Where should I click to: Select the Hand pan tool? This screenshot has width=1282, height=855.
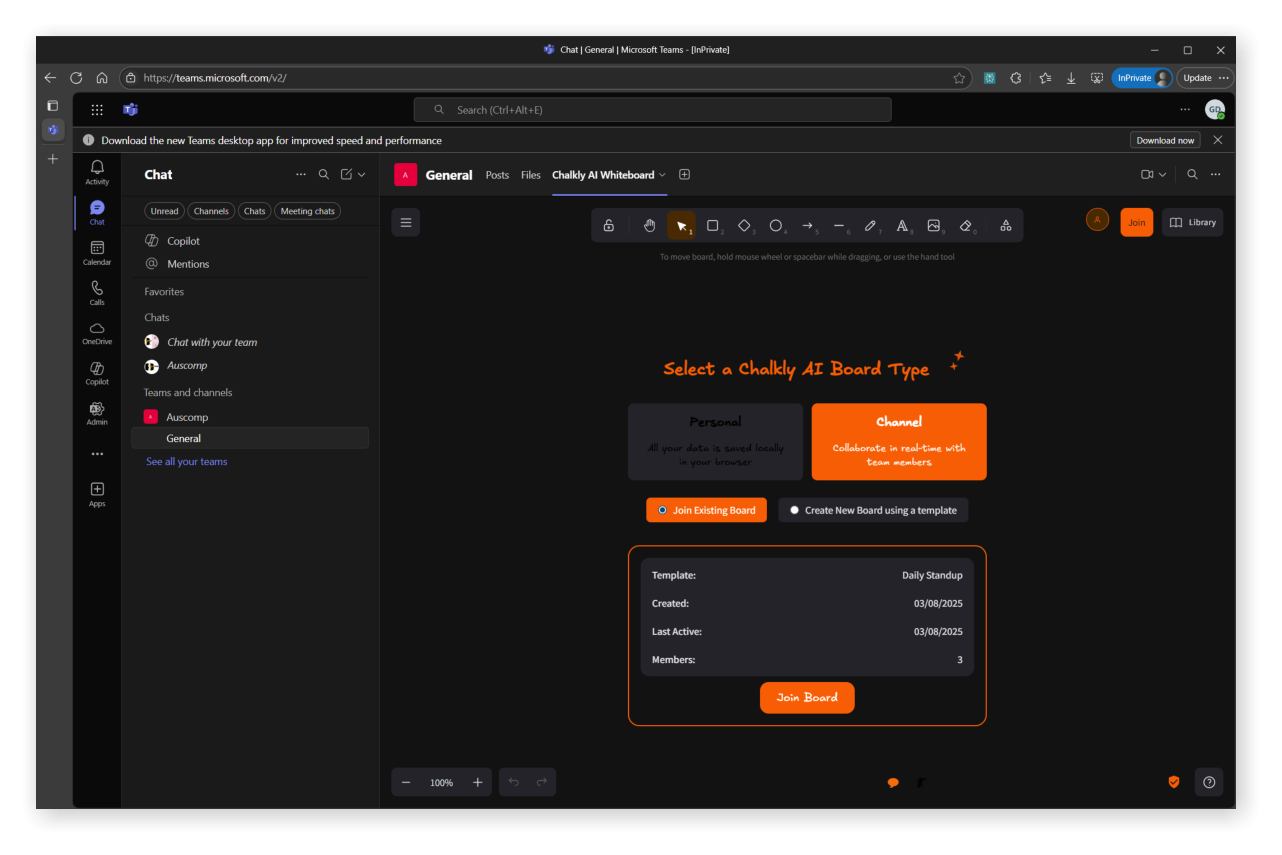click(649, 226)
